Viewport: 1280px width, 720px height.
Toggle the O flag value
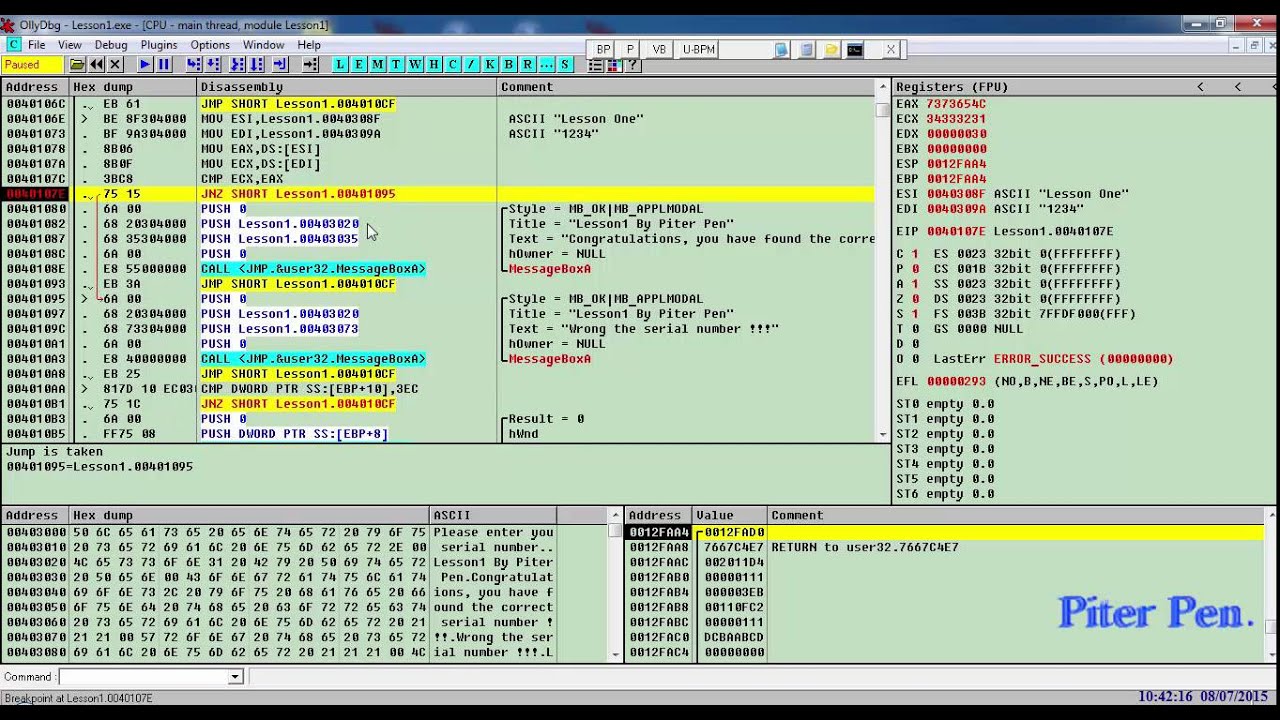(x=915, y=359)
